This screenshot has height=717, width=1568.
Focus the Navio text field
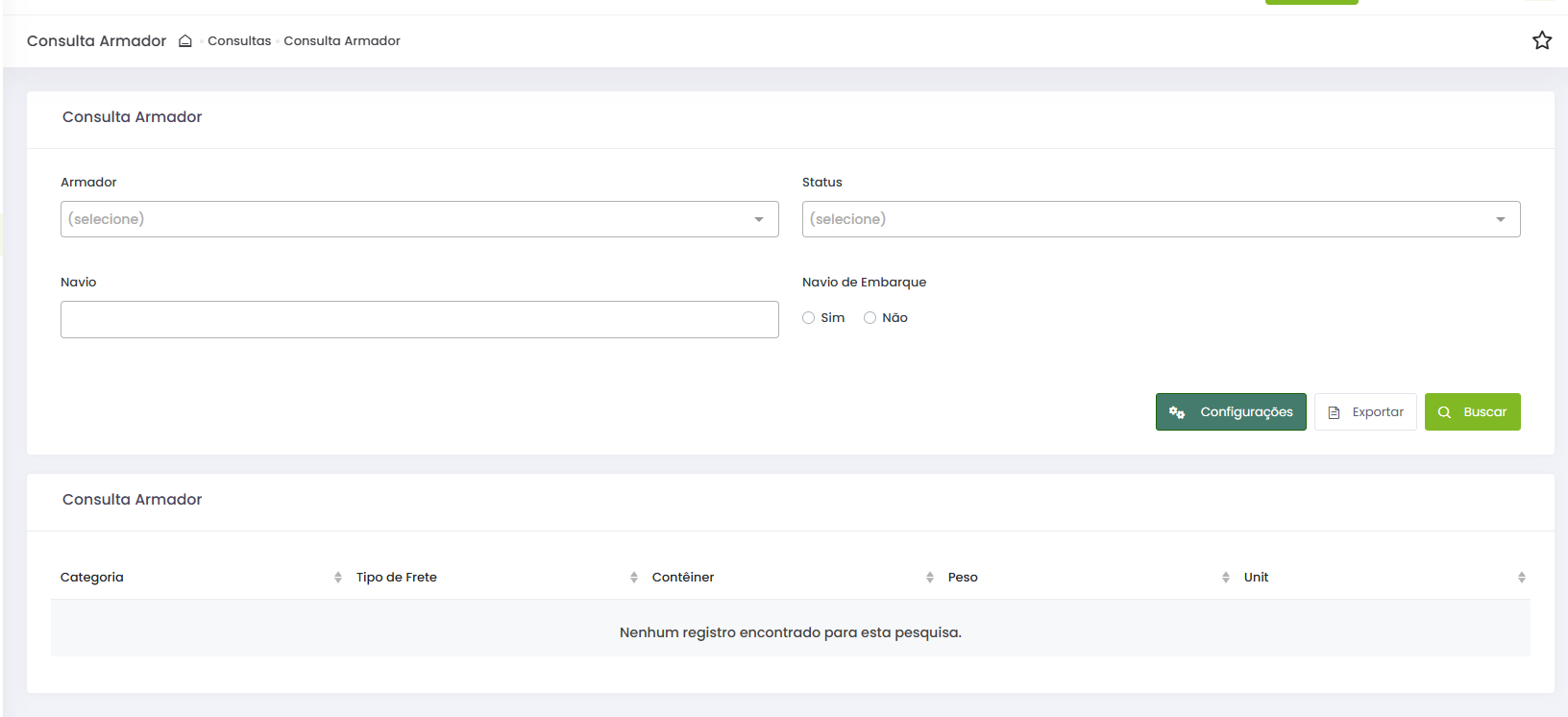pyautogui.click(x=420, y=319)
